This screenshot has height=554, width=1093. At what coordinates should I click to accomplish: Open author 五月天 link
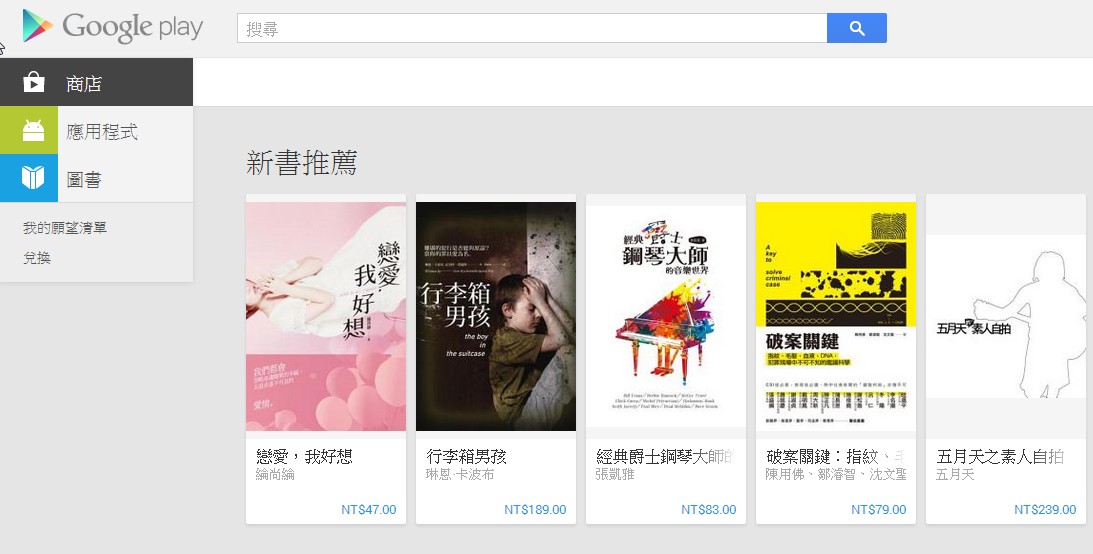tap(956, 475)
